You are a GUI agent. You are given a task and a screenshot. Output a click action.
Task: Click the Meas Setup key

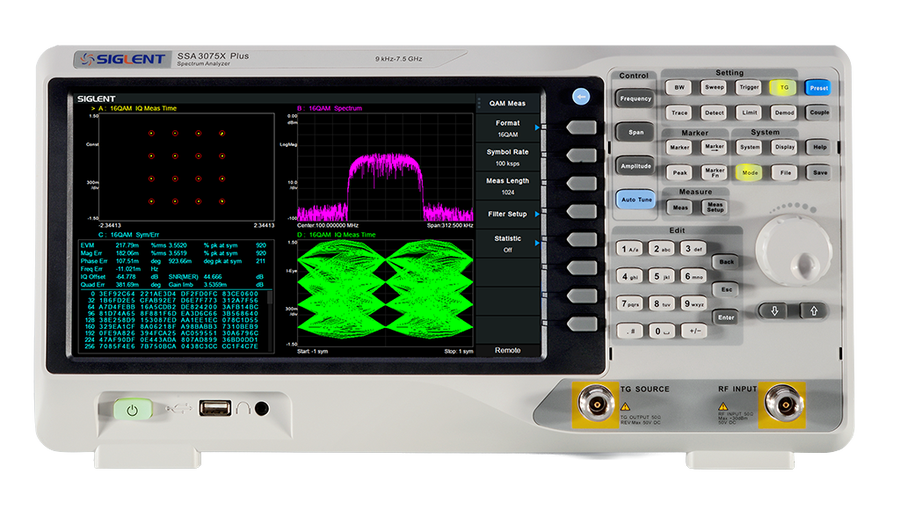click(x=715, y=207)
